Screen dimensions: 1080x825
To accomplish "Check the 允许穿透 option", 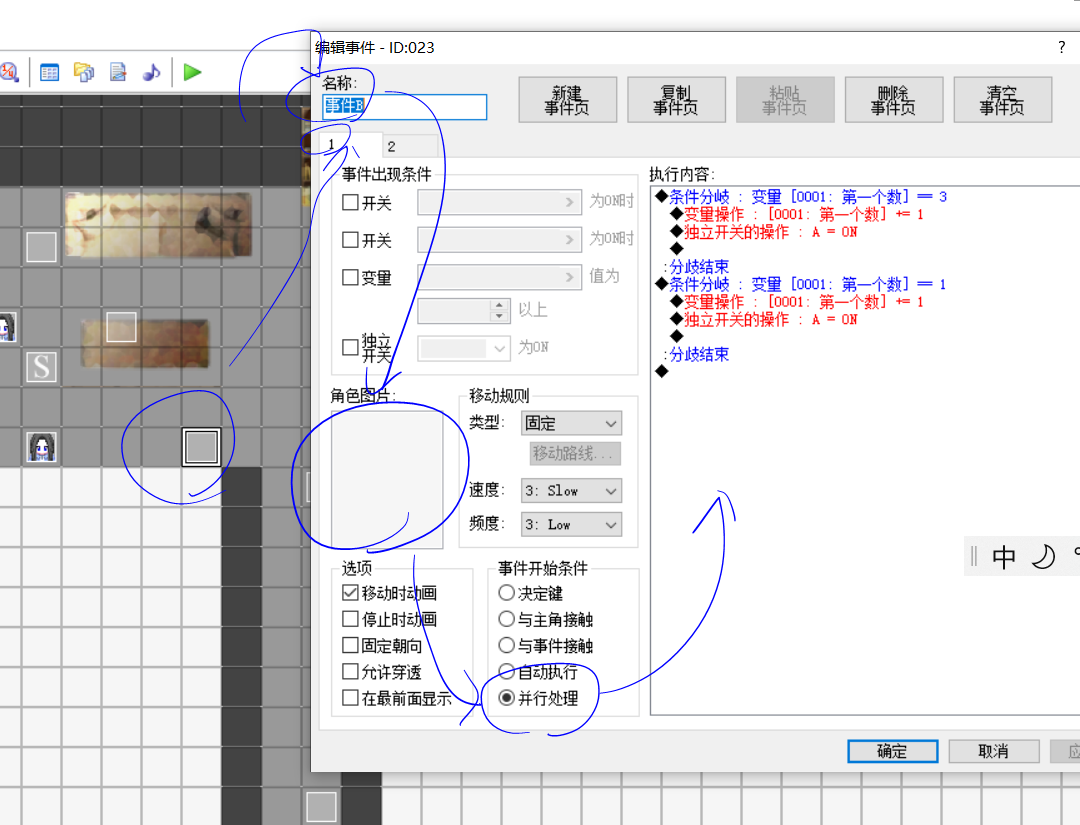I will [x=350, y=671].
